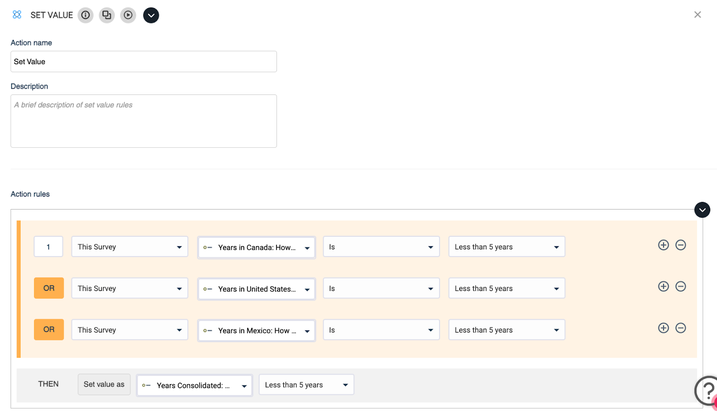Collapse the action rules block chevron

pos(702,210)
